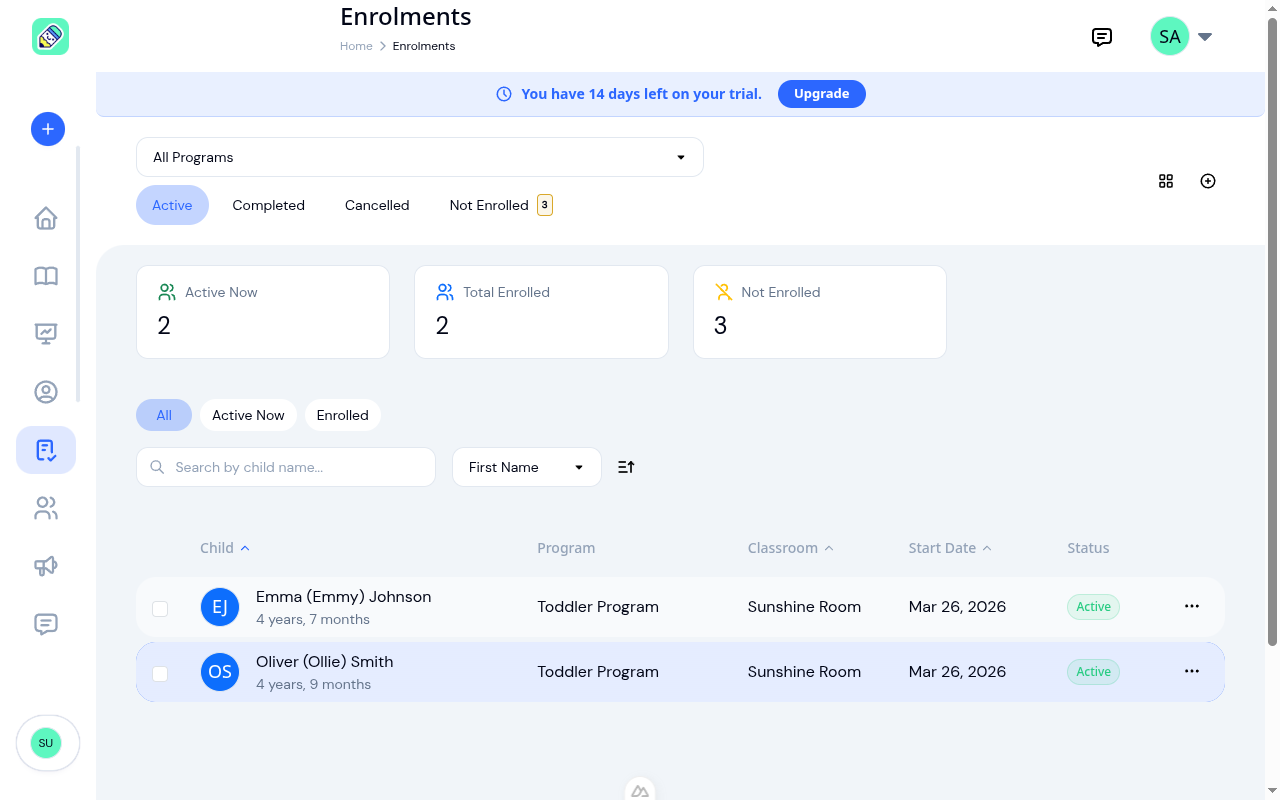Click the page vertical scrollbar
The width and height of the screenshot is (1280, 800).
[1273, 330]
